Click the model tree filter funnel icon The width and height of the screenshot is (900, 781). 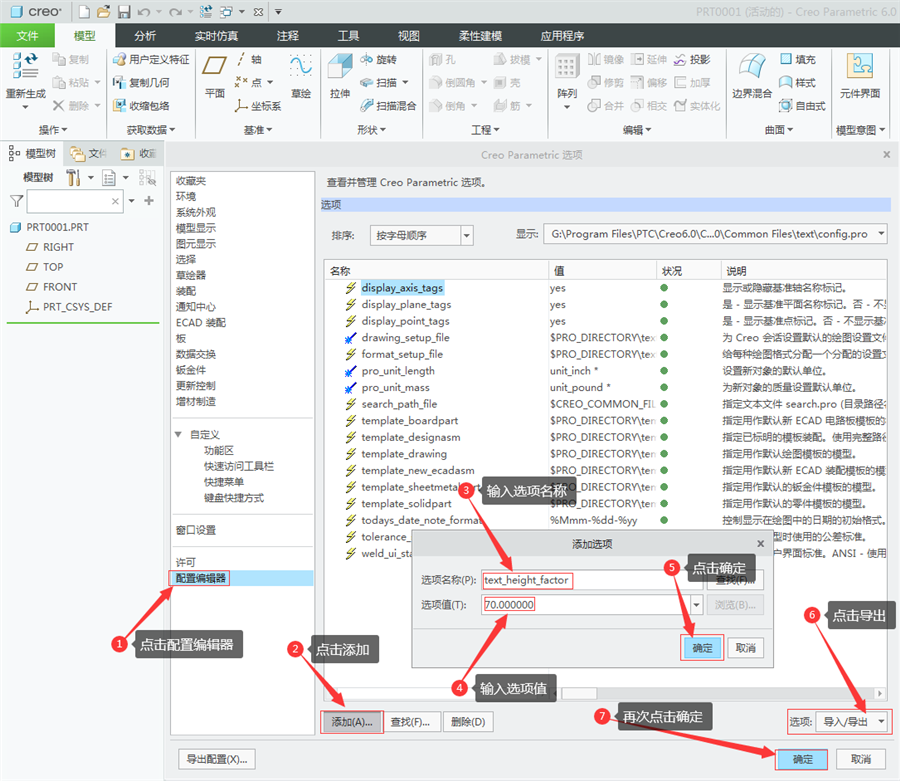[17, 201]
